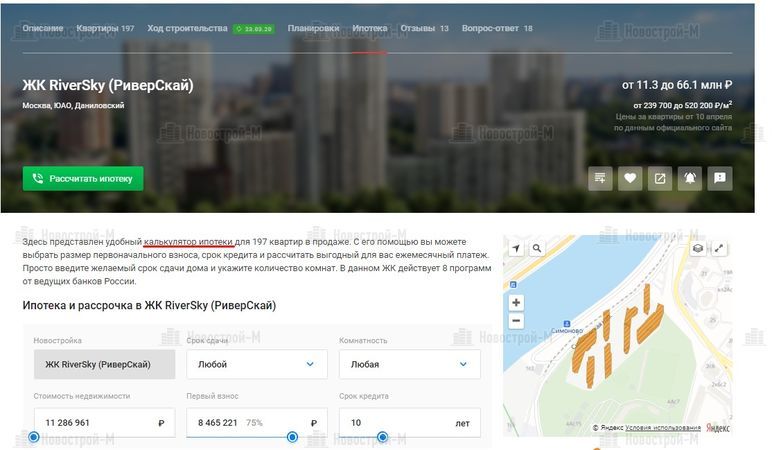772x450 pixels.
Task: Expand the Комнатность dropdown
Action: click(x=408, y=365)
